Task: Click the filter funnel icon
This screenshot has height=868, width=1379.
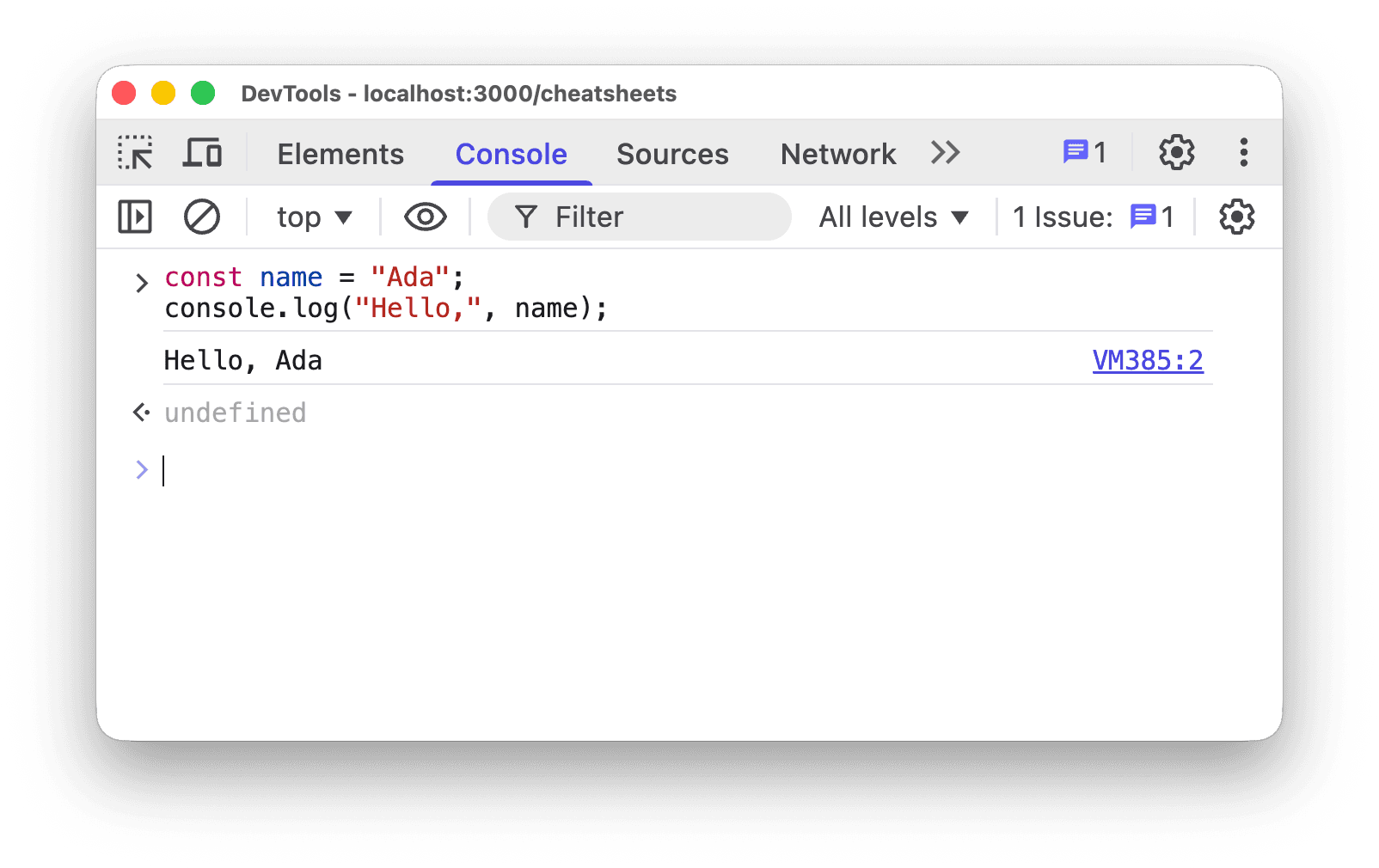Action: [x=525, y=217]
